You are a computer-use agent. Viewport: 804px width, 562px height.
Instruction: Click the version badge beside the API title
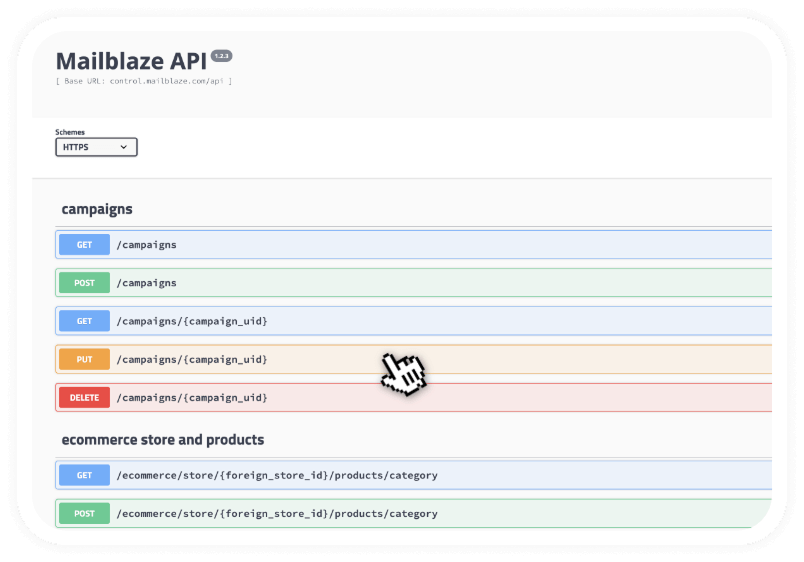click(222, 56)
